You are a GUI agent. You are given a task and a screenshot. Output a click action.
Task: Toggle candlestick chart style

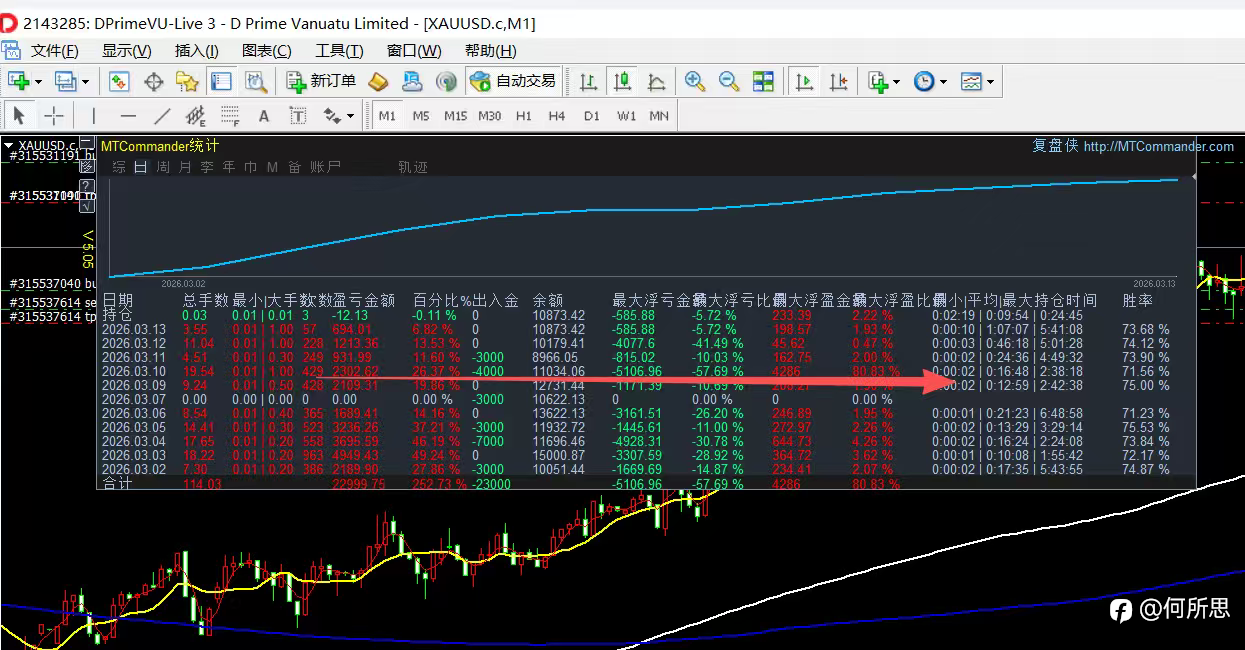click(x=622, y=81)
